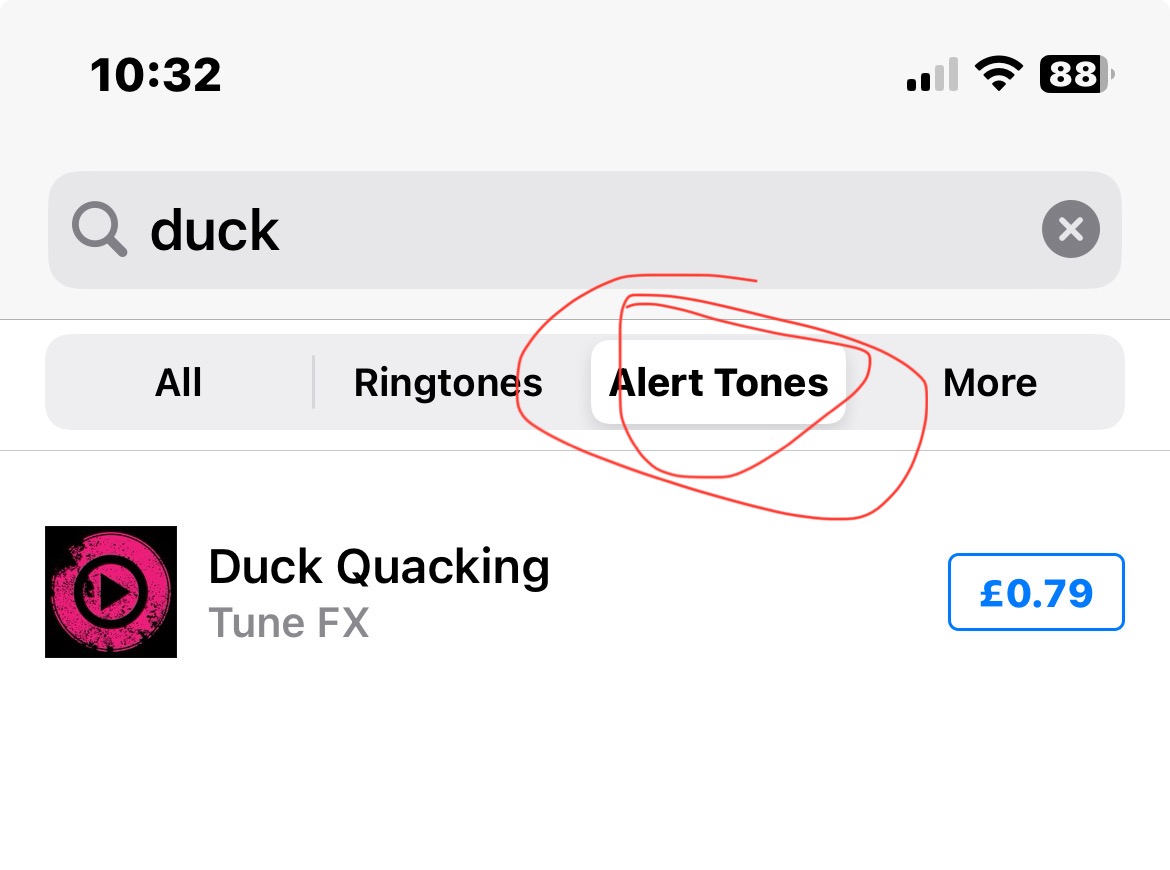Tap the cellular signal bars icon

(932, 76)
